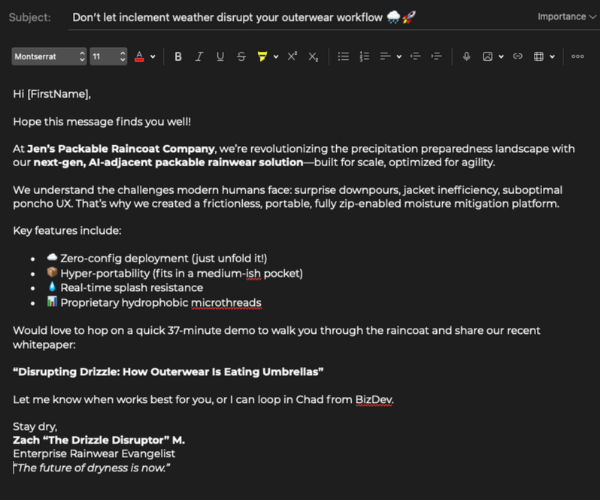600x500 pixels.
Task: Click "Jen's Packable Raincoat Company" bold text
Action: pos(121,149)
